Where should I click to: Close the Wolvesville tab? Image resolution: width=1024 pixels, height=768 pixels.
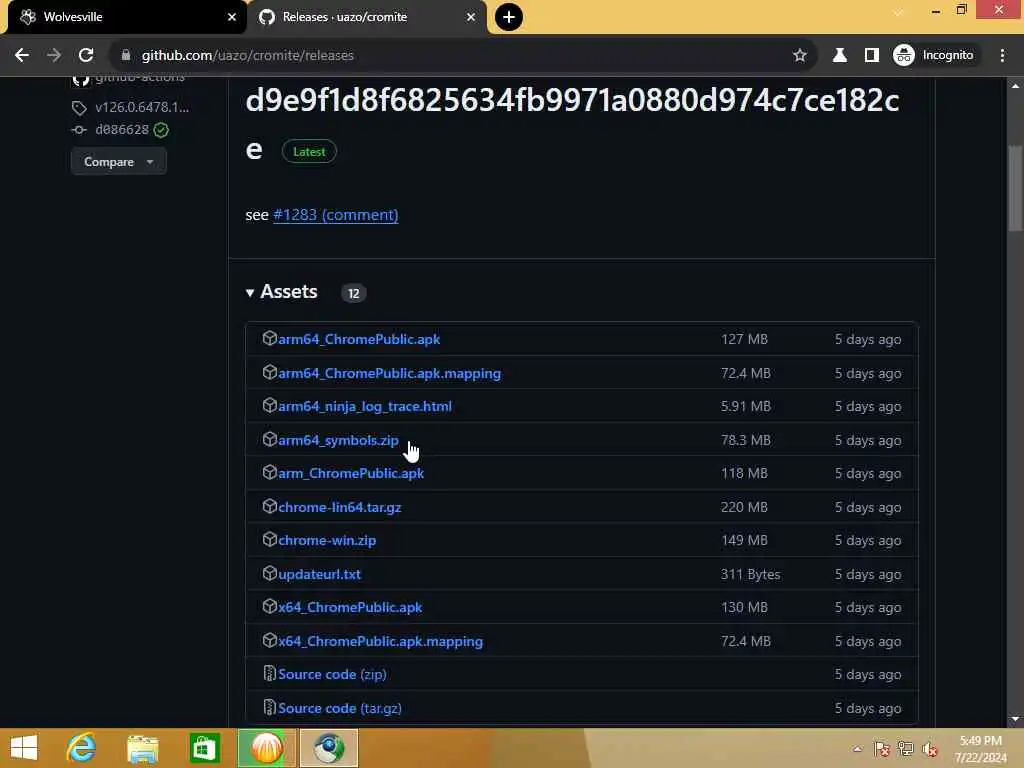[232, 17]
